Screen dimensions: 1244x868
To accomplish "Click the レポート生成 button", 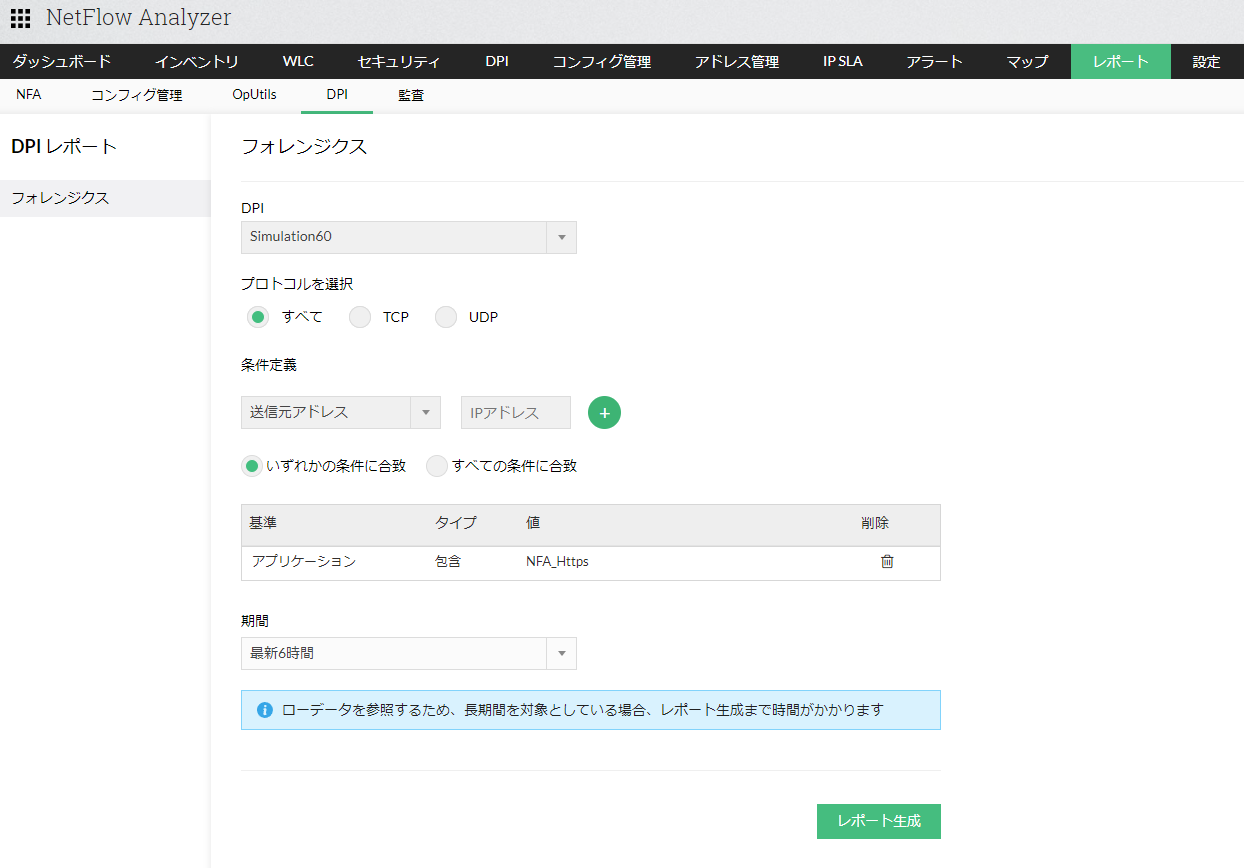I will click(878, 821).
